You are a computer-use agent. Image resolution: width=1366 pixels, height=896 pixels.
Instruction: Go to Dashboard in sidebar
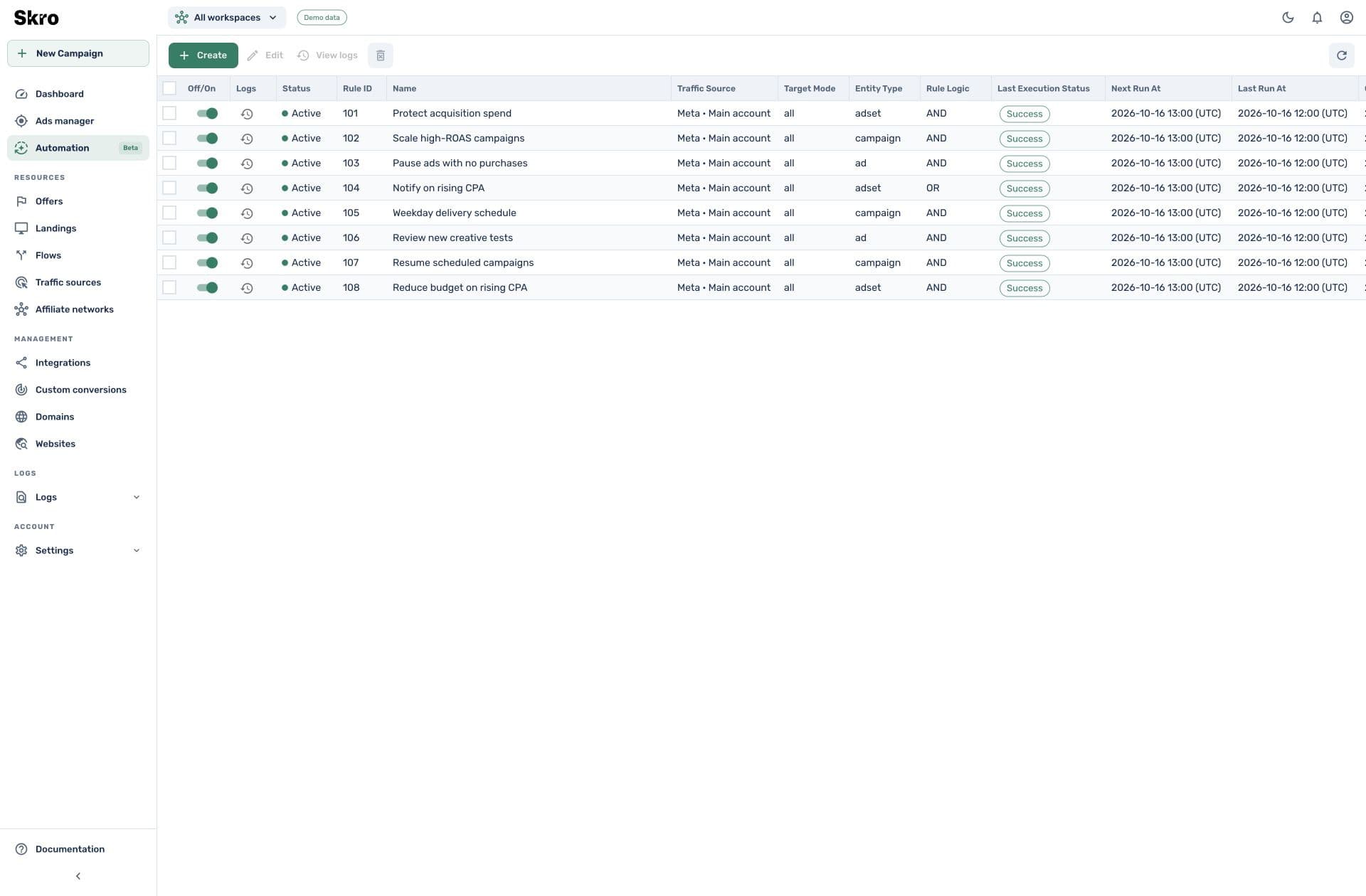[78, 94]
